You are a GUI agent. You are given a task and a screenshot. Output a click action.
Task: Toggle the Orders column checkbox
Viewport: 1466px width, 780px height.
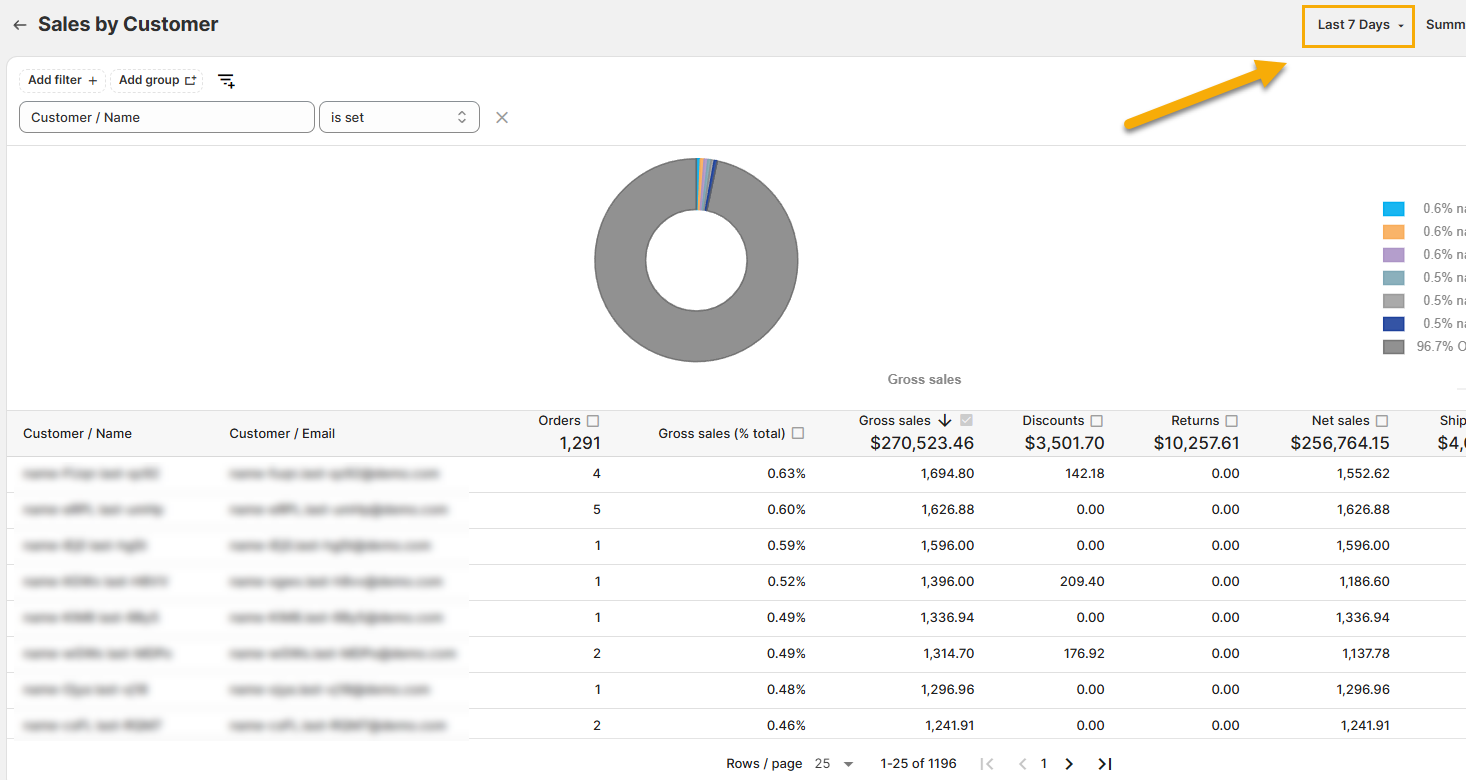593,421
